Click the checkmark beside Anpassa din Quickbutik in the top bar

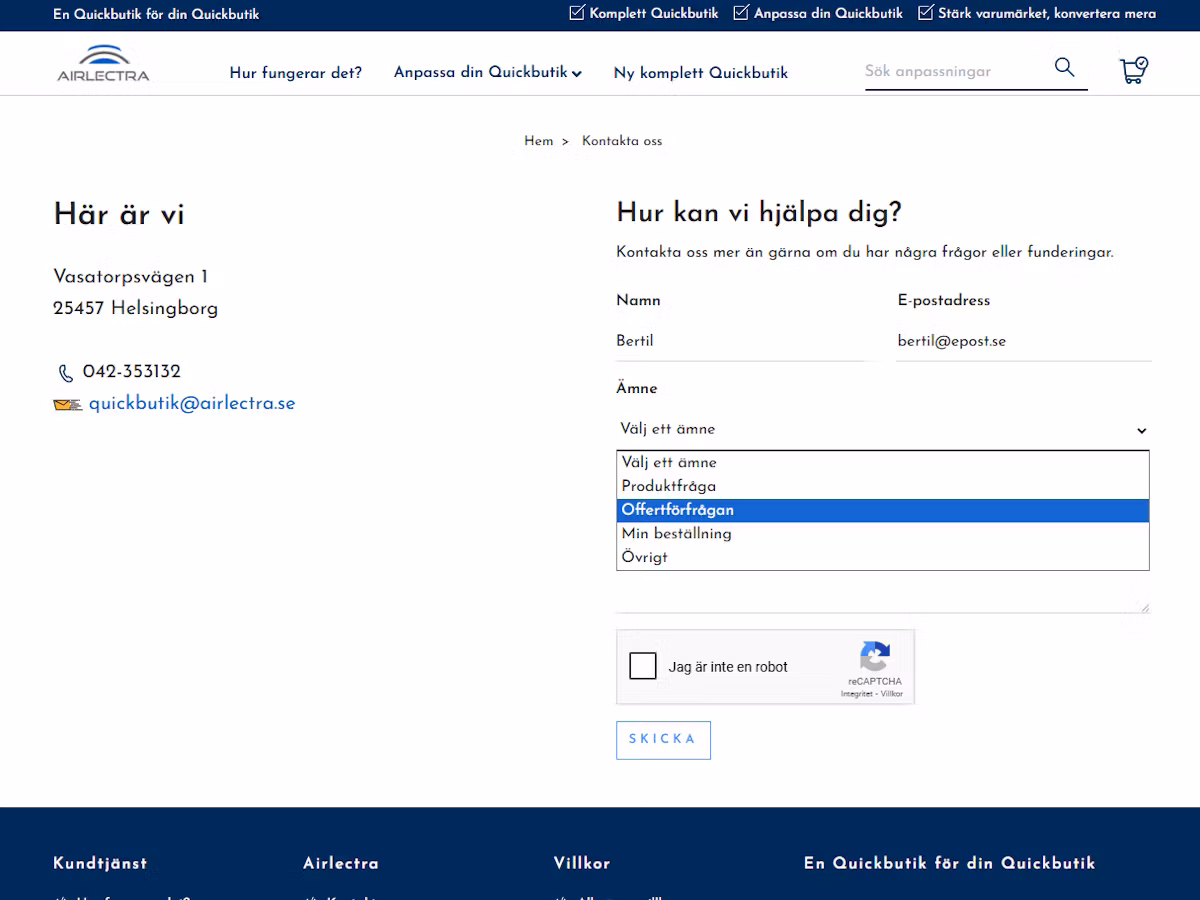pyautogui.click(x=741, y=13)
